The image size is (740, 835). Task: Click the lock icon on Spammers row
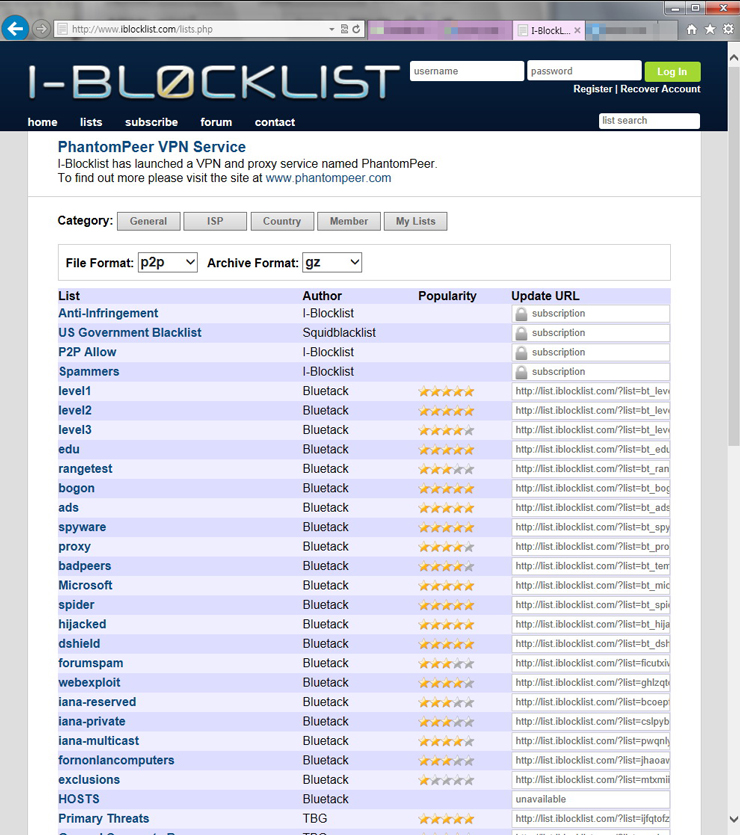pos(522,372)
